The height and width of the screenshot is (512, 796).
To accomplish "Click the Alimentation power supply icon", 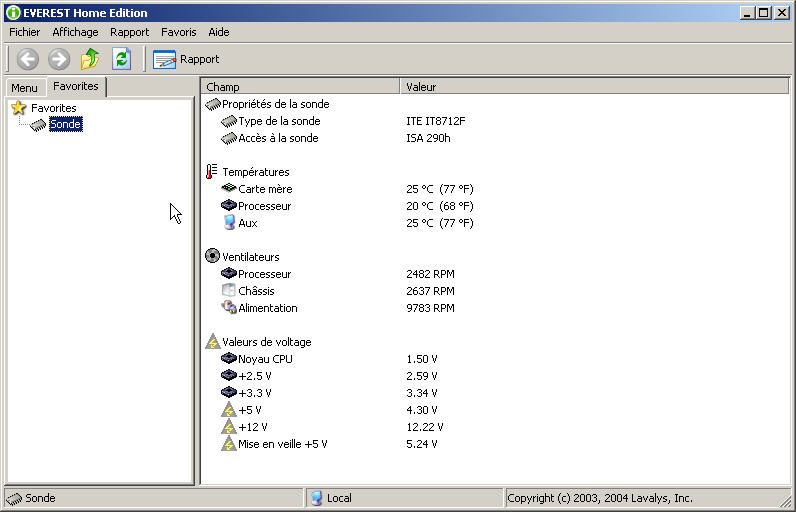I will click(229, 308).
